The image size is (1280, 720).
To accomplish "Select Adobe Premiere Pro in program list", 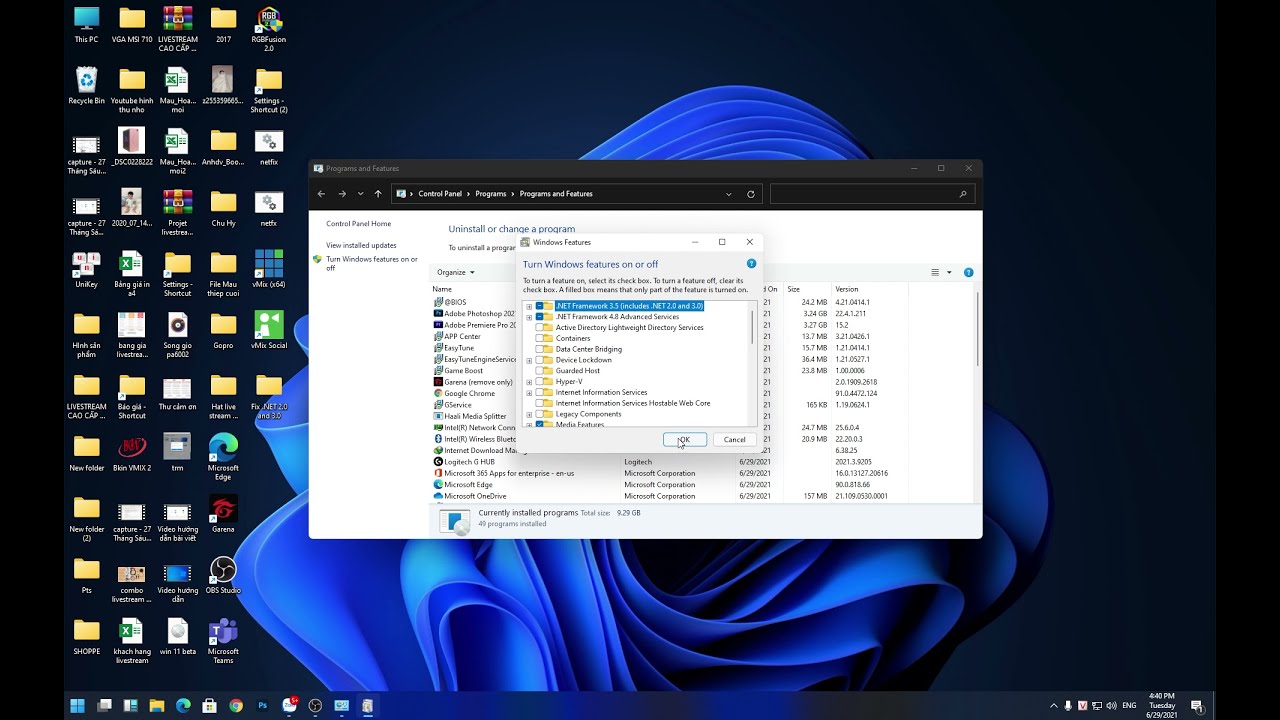I will coord(475,325).
